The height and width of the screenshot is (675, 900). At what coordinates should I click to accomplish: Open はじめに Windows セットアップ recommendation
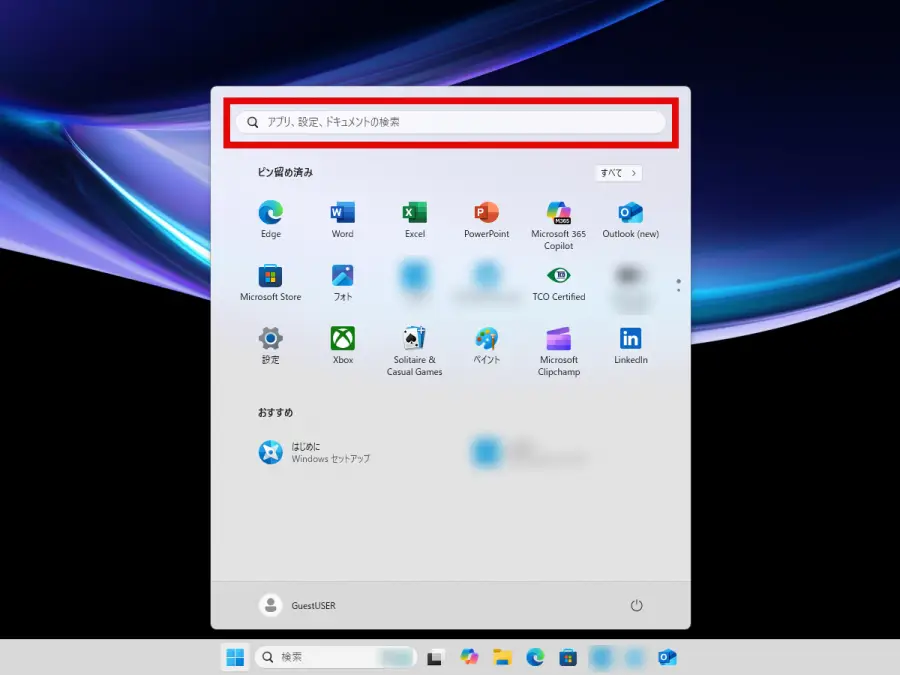pos(315,452)
